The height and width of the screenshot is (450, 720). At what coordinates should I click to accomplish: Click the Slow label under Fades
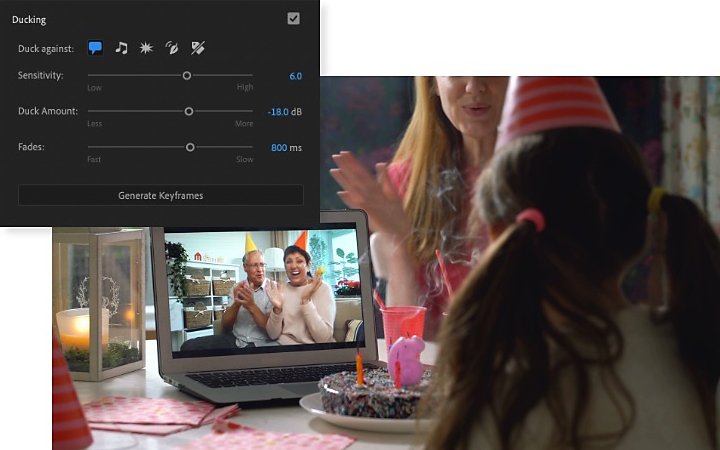(245, 159)
